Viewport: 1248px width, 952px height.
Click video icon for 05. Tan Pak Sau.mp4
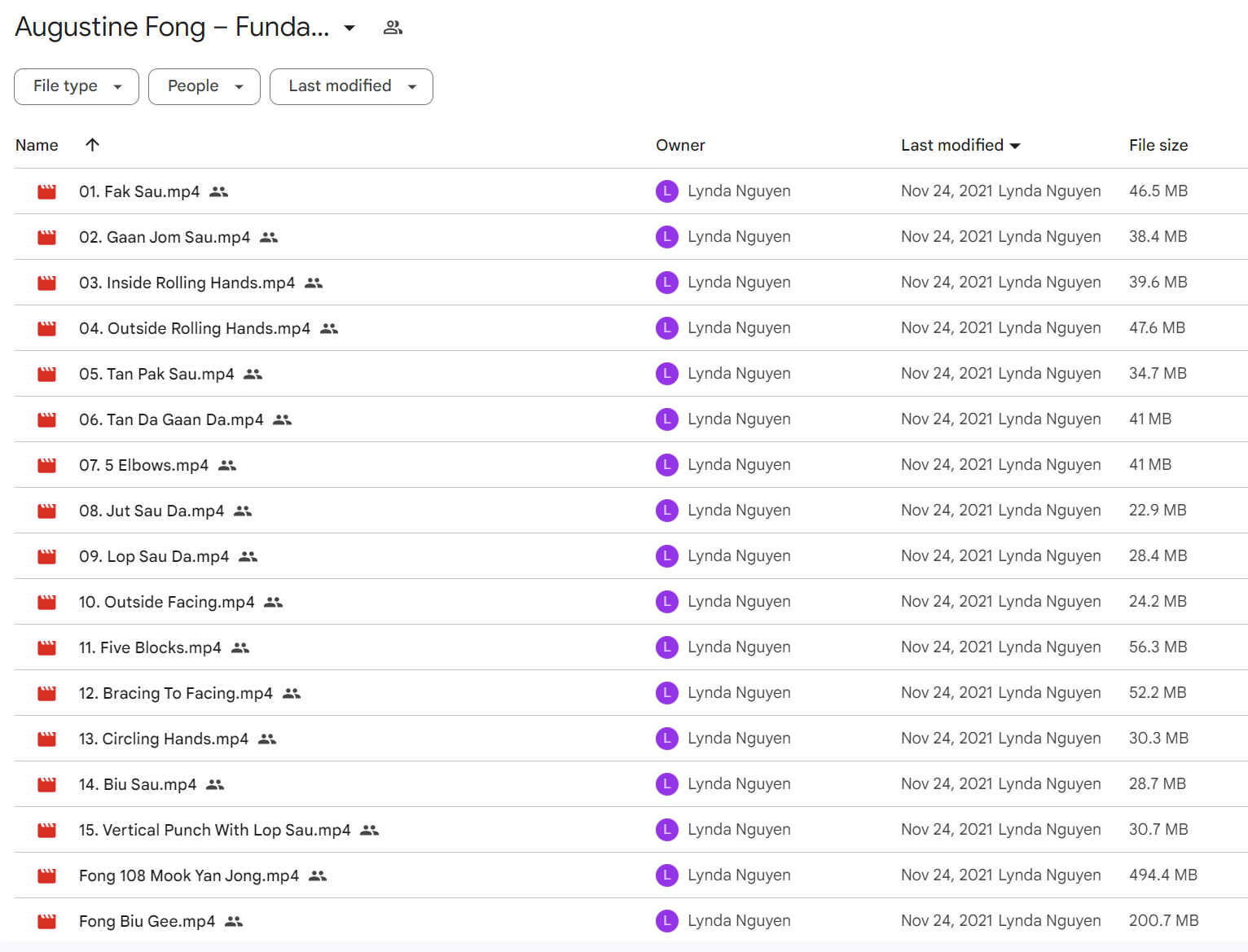[x=47, y=374]
